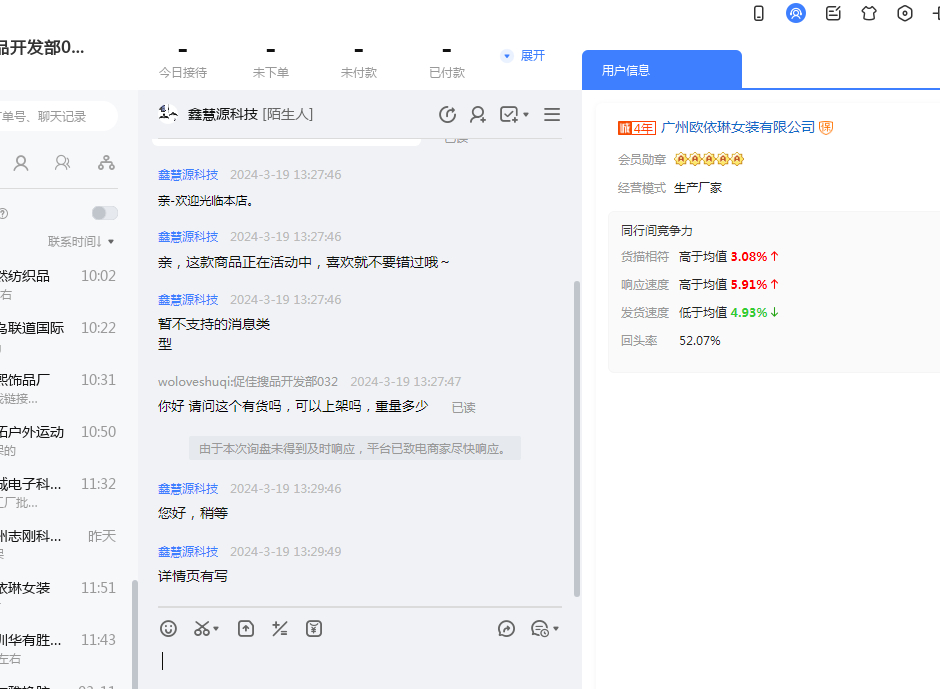Click the 鑫慧源科技 sender name at 13:29:49

(x=188, y=551)
